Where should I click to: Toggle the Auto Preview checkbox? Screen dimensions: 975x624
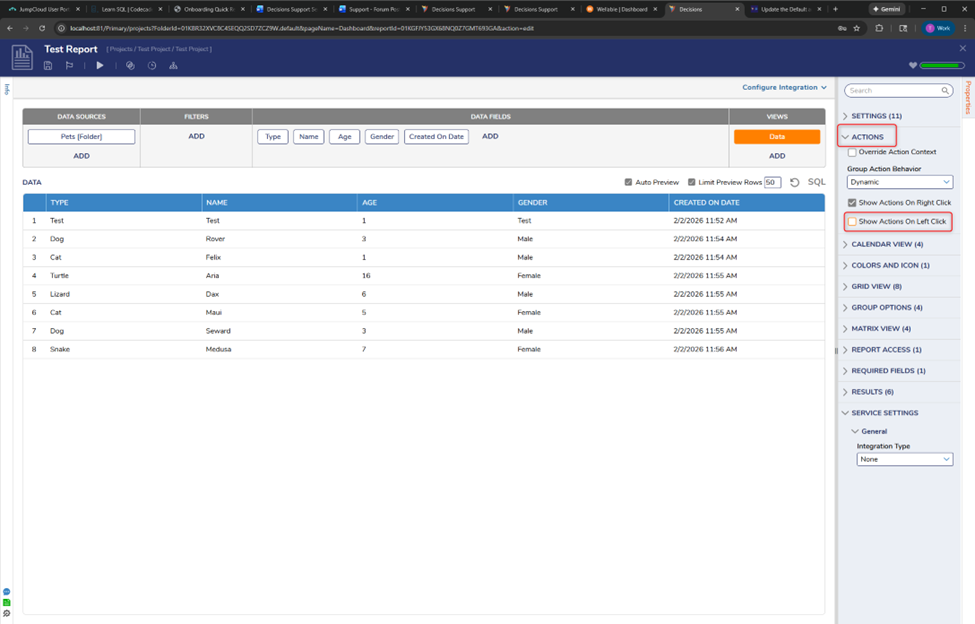(x=628, y=182)
